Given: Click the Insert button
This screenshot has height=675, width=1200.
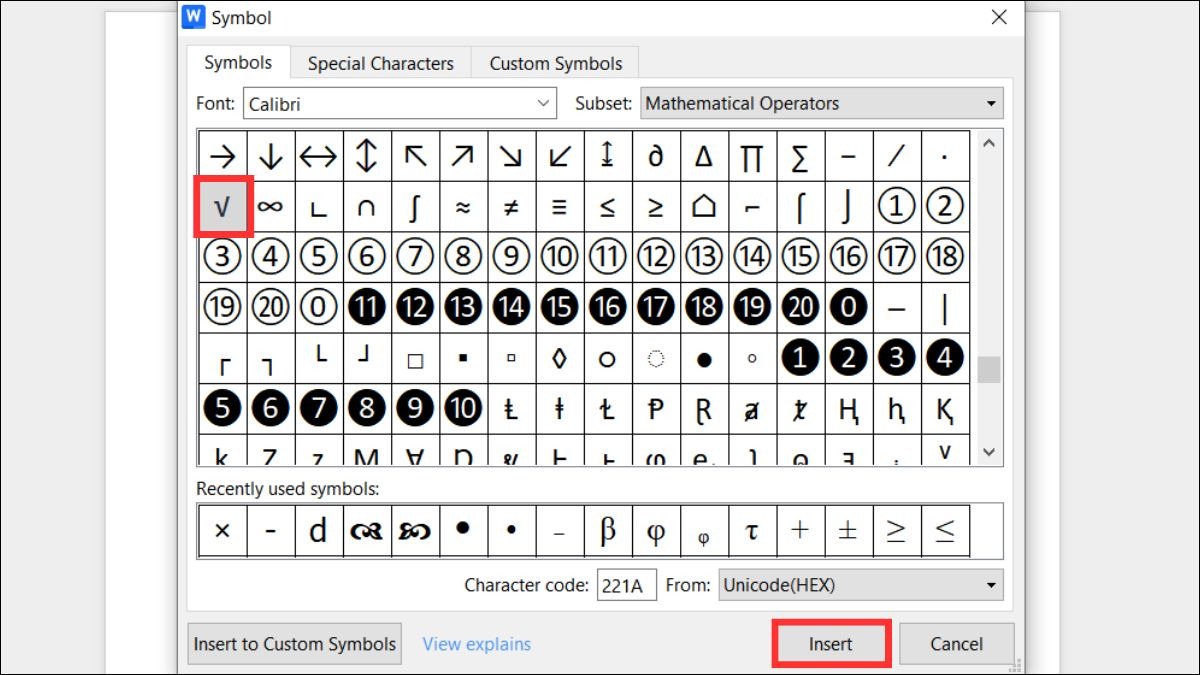Looking at the screenshot, I should 831,644.
